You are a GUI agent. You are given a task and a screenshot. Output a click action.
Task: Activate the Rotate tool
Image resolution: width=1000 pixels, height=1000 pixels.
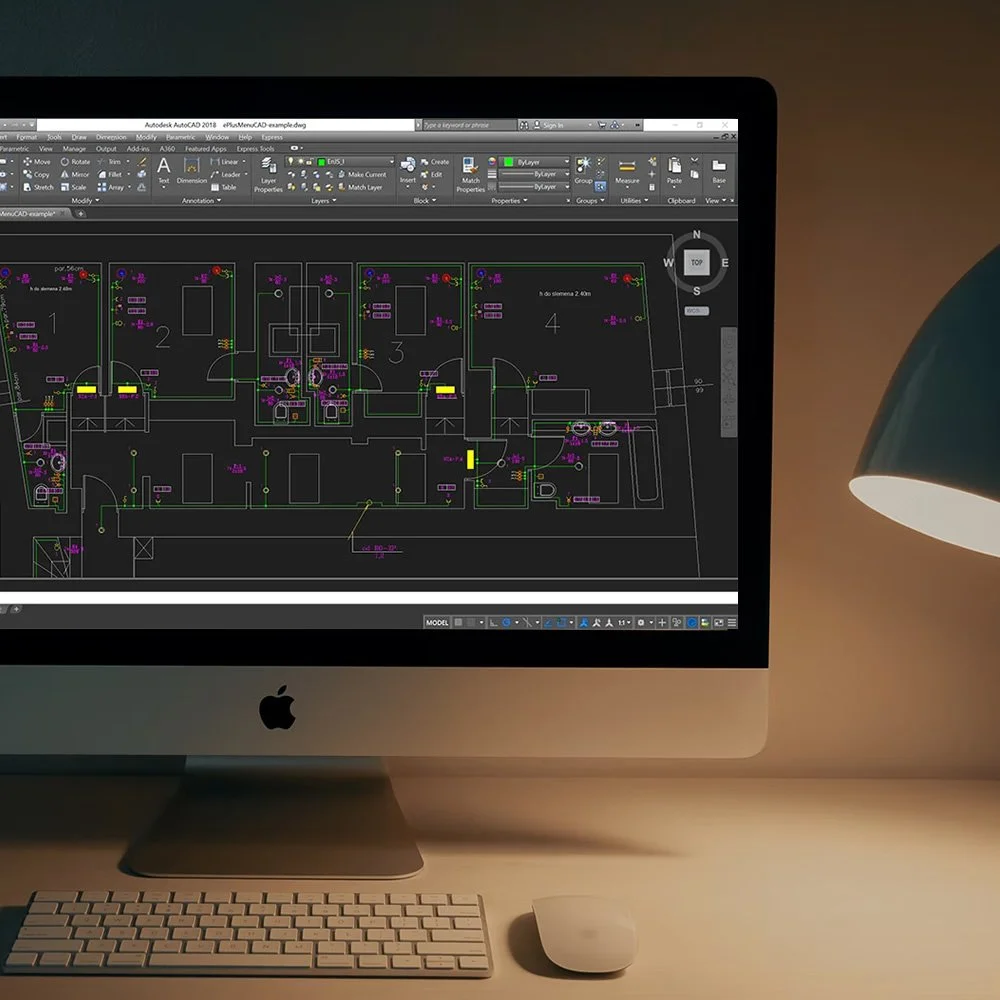[75, 162]
